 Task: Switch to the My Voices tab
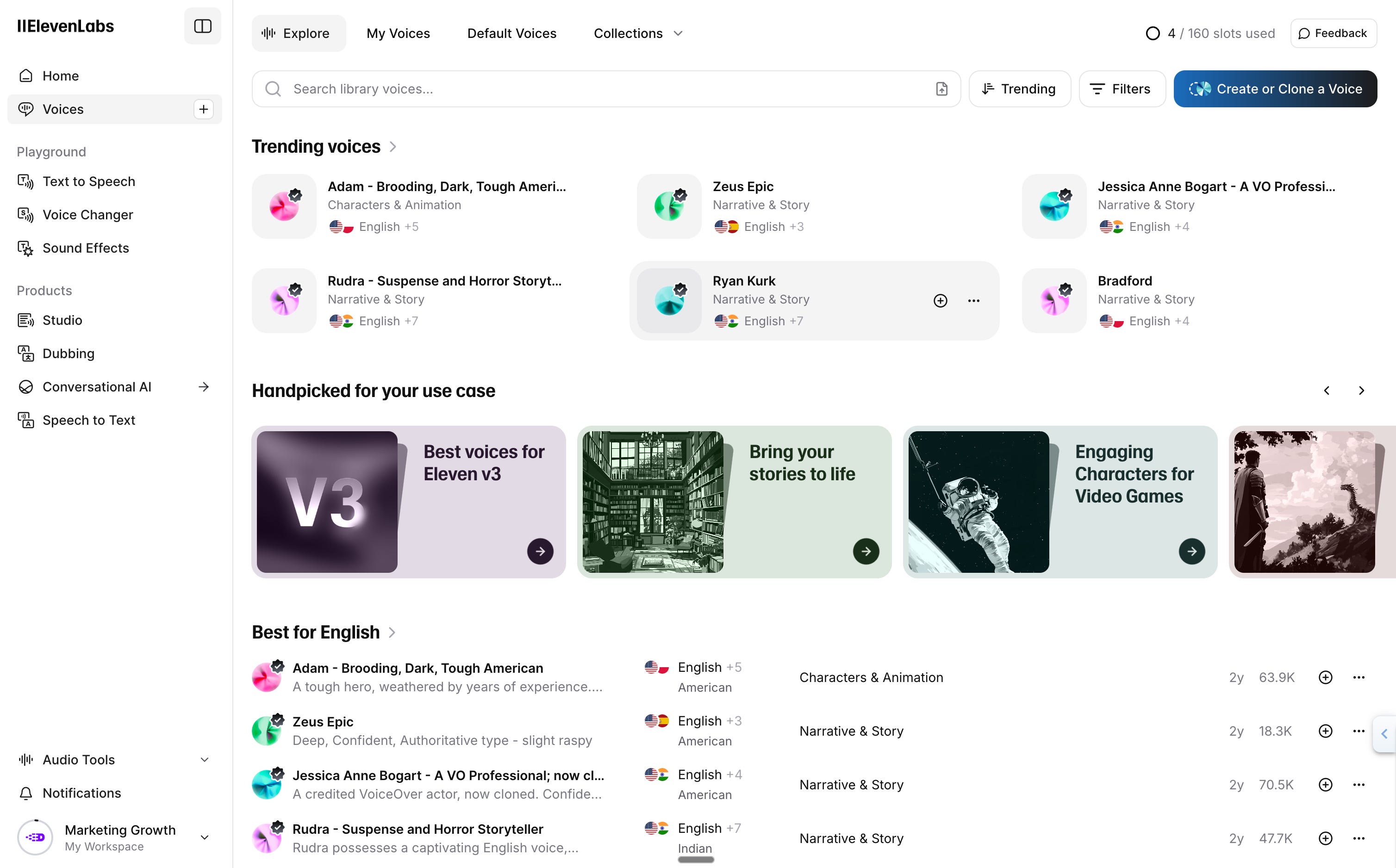[398, 33]
